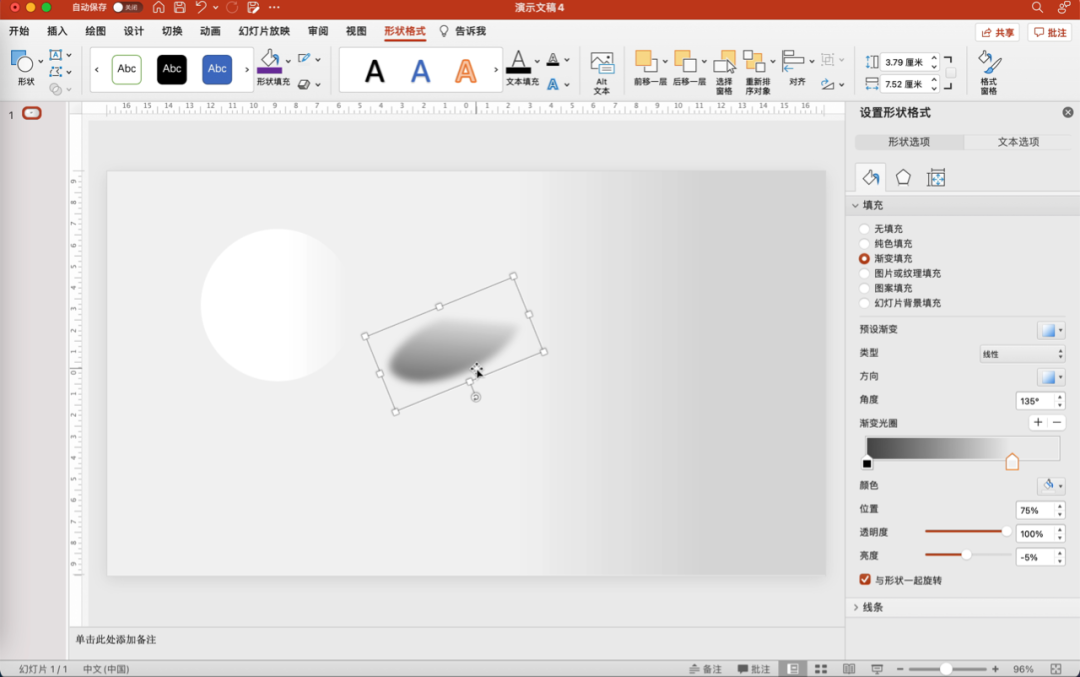Switch to Slide Sorter view icon
1080x677 pixels.
pyautogui.click(x=821, y=669)
